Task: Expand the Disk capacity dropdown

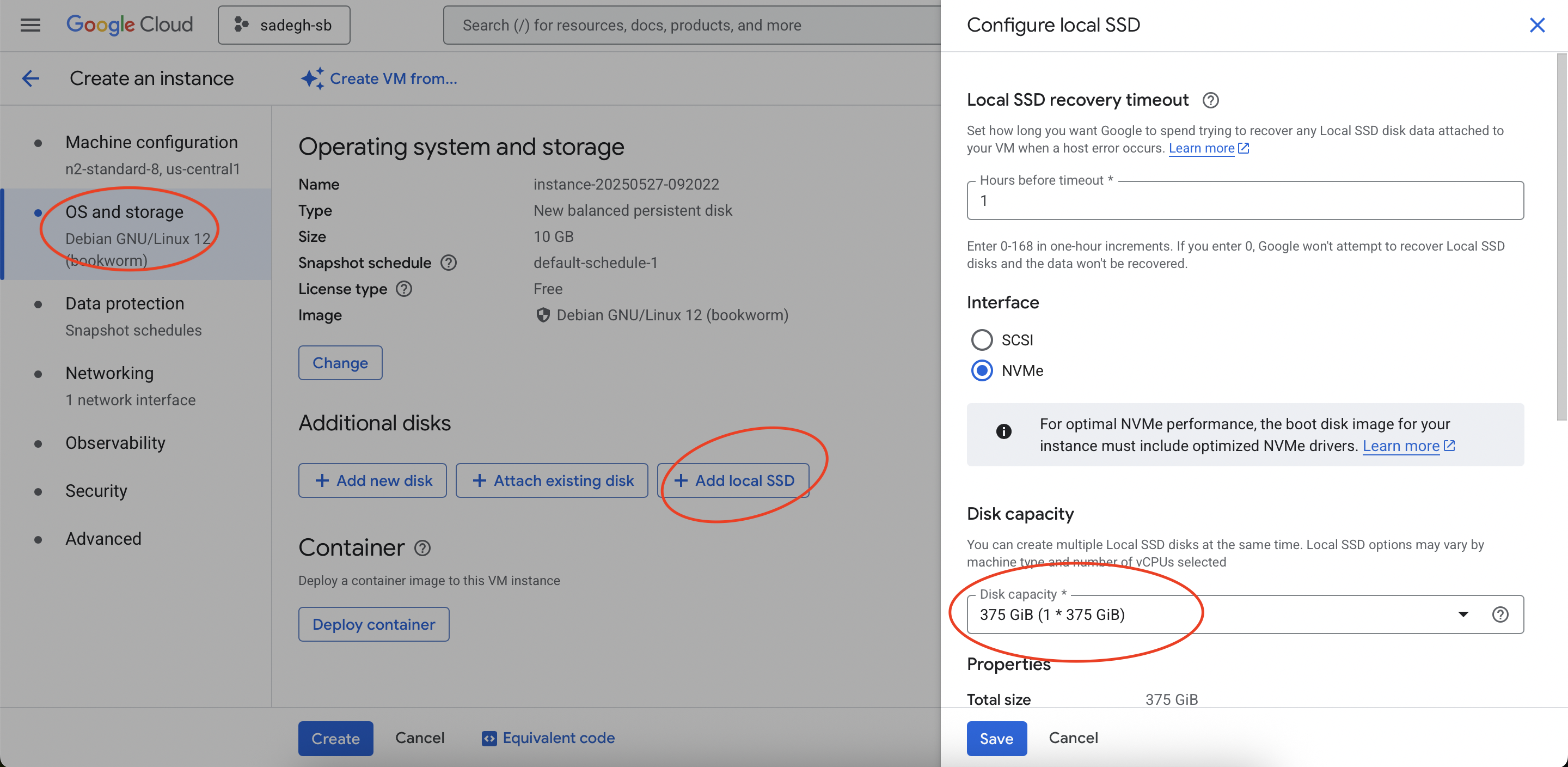Action: click(x=1463, y=614)
